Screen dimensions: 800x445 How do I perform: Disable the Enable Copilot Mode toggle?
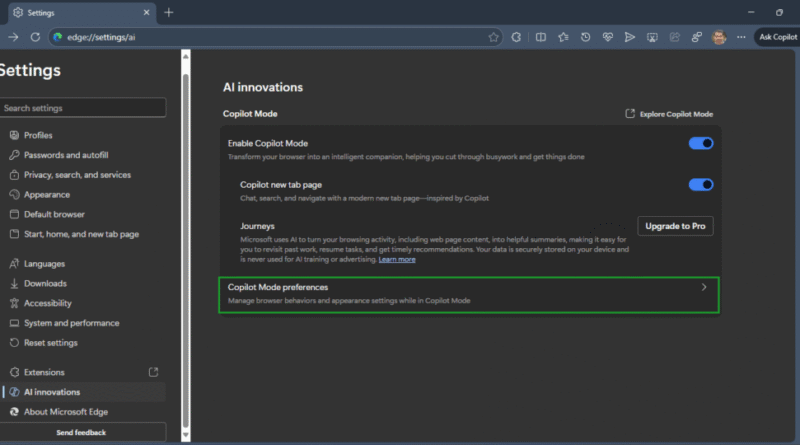click(701, 143)
